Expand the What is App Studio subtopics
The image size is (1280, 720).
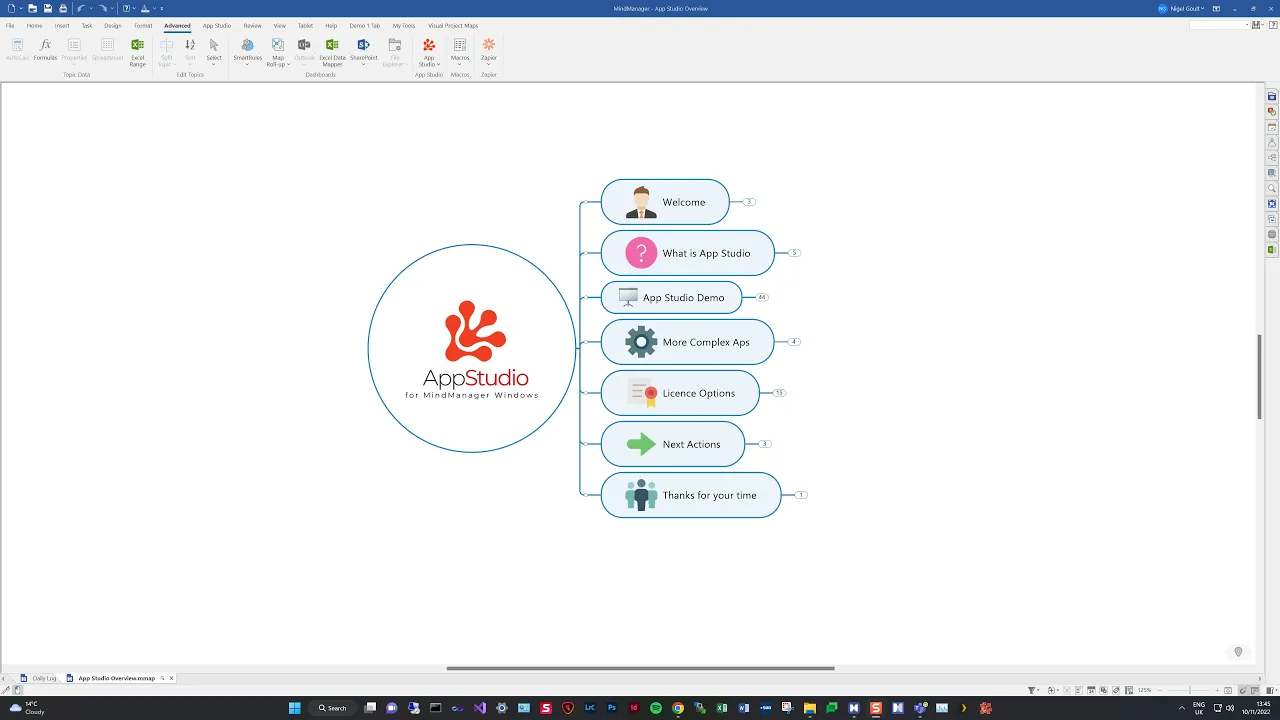pyautogui.click(x=794, y=253)
